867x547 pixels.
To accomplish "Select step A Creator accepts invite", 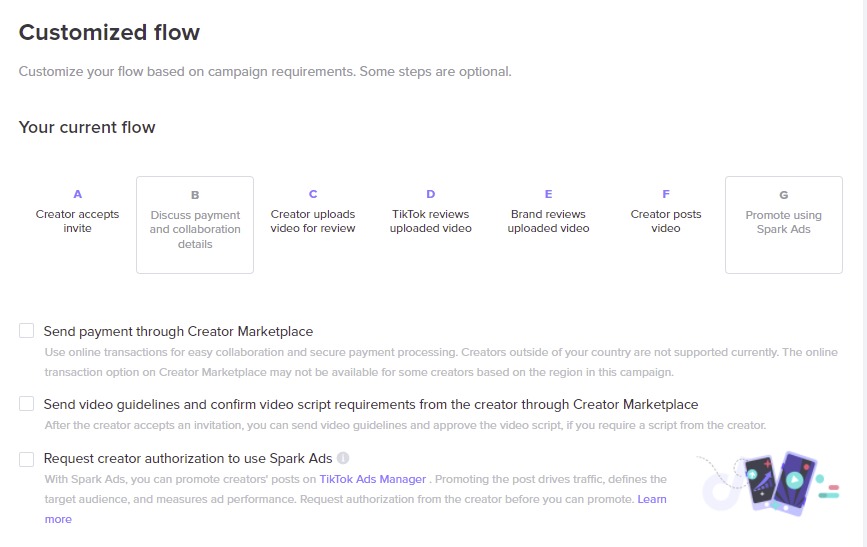I will click(77, 212).
